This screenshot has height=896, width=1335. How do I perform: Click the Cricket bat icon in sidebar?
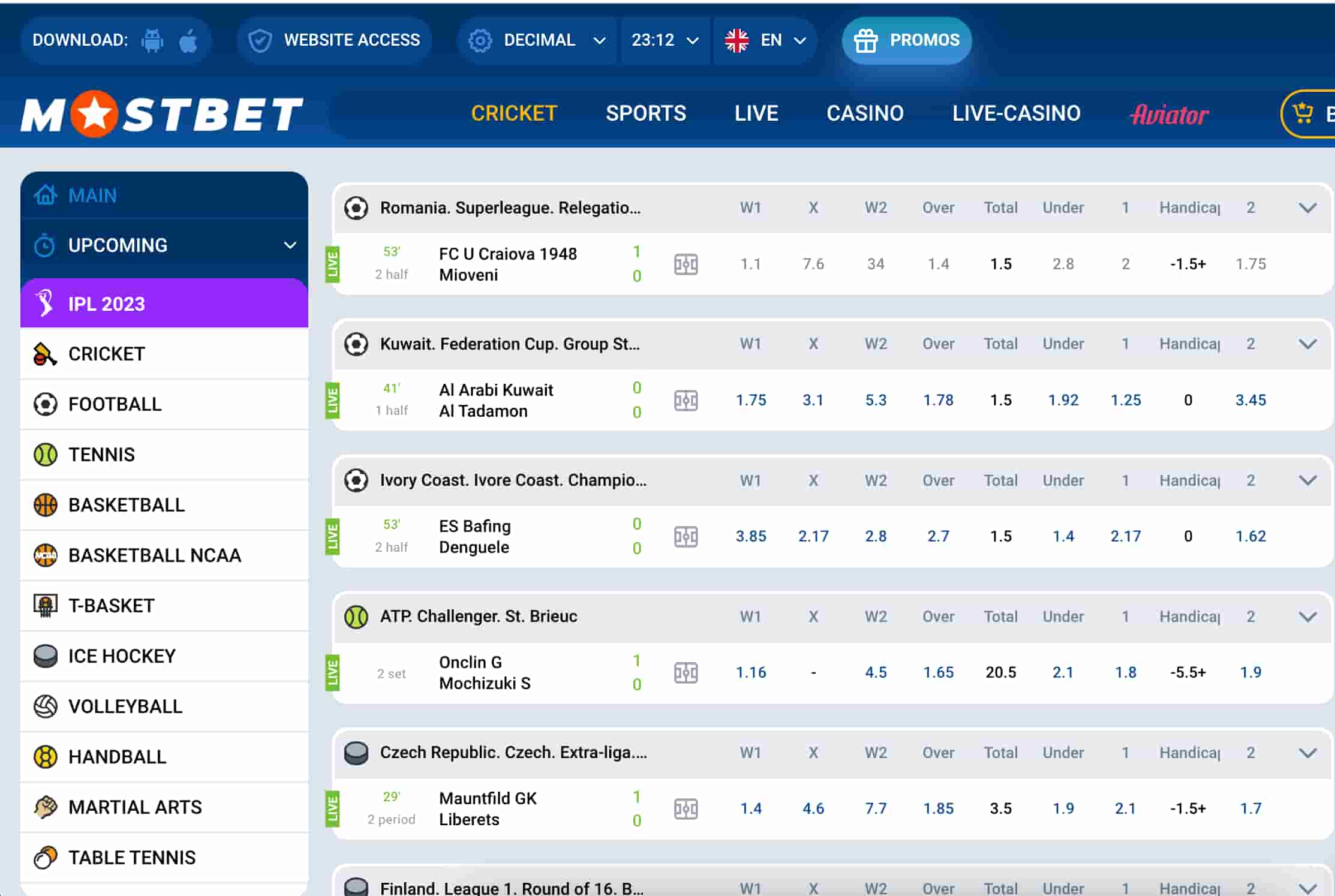click(45, 354)
